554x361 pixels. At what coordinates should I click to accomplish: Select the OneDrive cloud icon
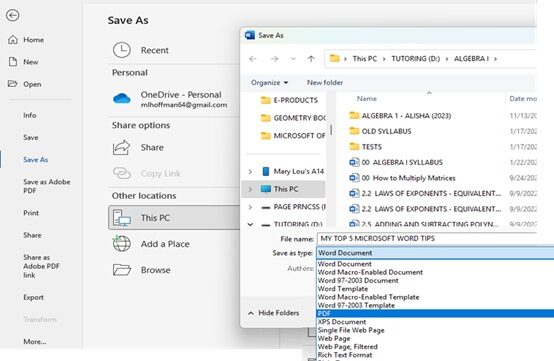point(122,99)
